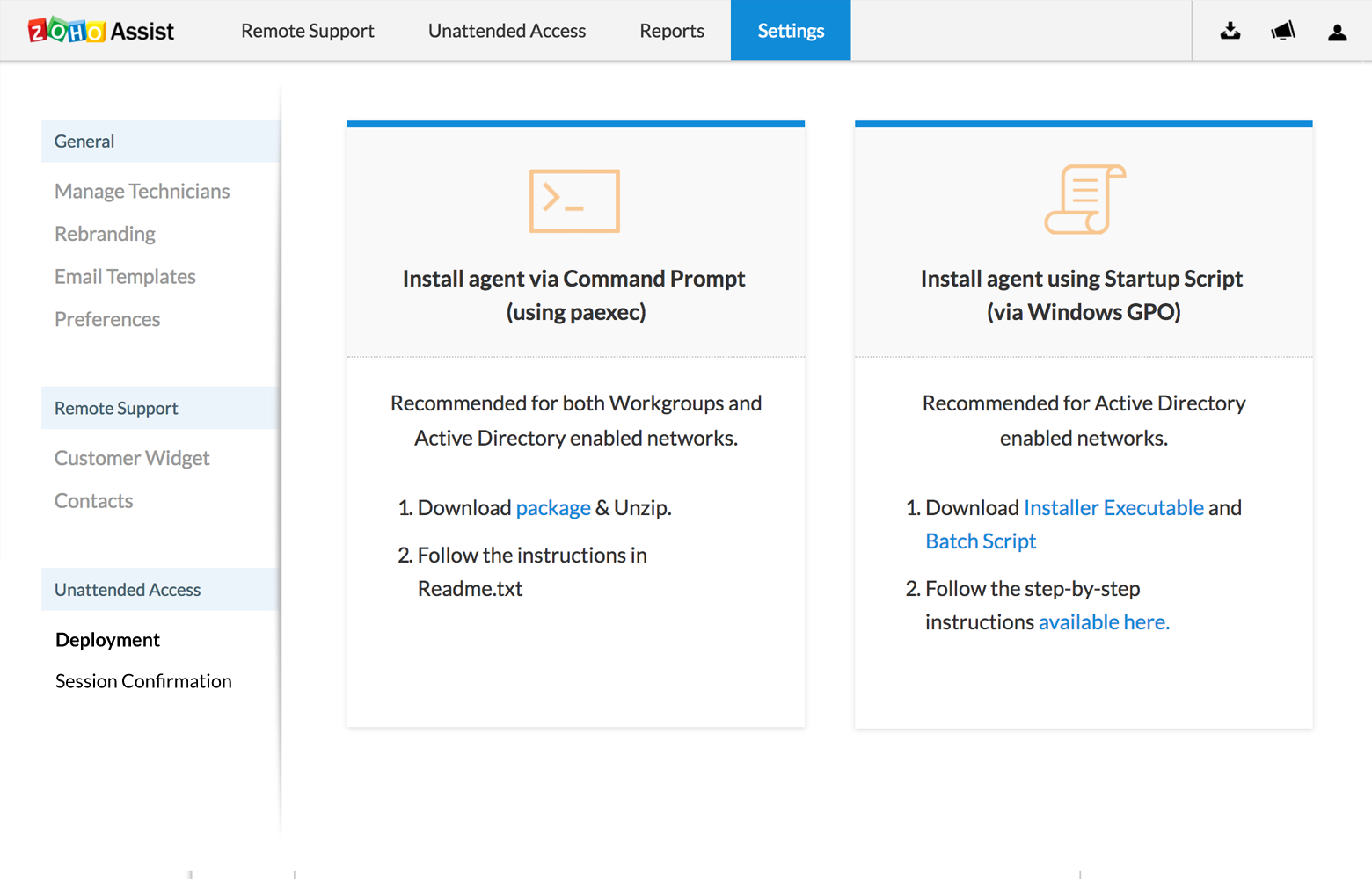
Task: Switch to the Unattended Access tab
Action: pyautogui.click(x=507, y=31)
